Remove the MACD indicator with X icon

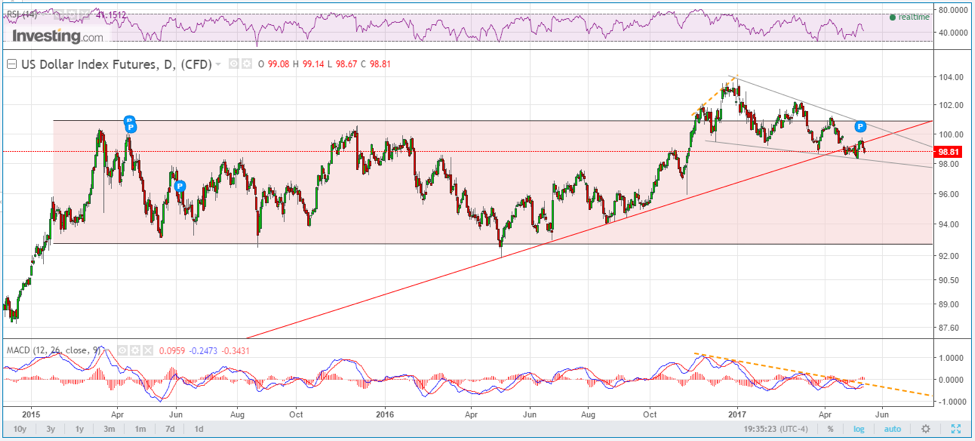click(146, 349)
